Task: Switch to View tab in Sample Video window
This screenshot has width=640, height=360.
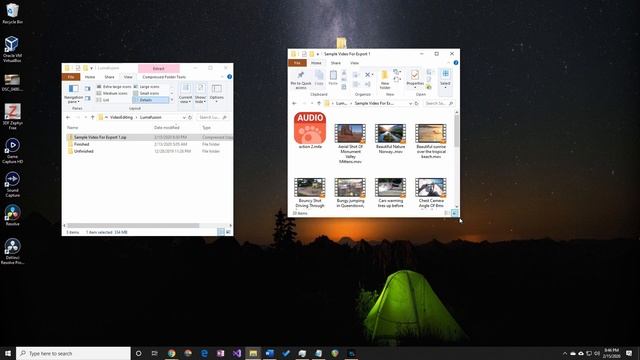Action: (354, 63)
